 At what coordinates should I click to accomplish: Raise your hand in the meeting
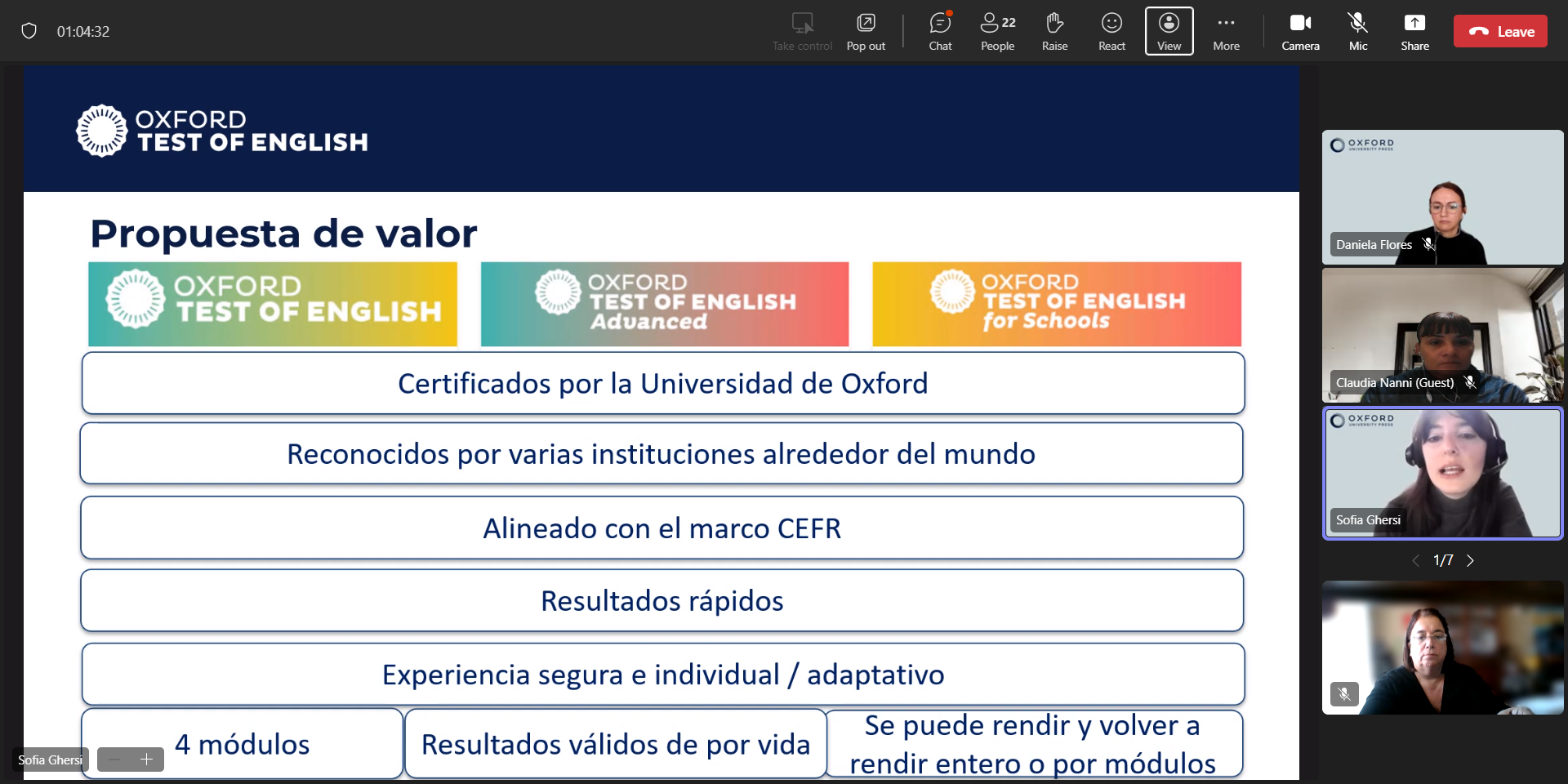[x=1054, y=32]
